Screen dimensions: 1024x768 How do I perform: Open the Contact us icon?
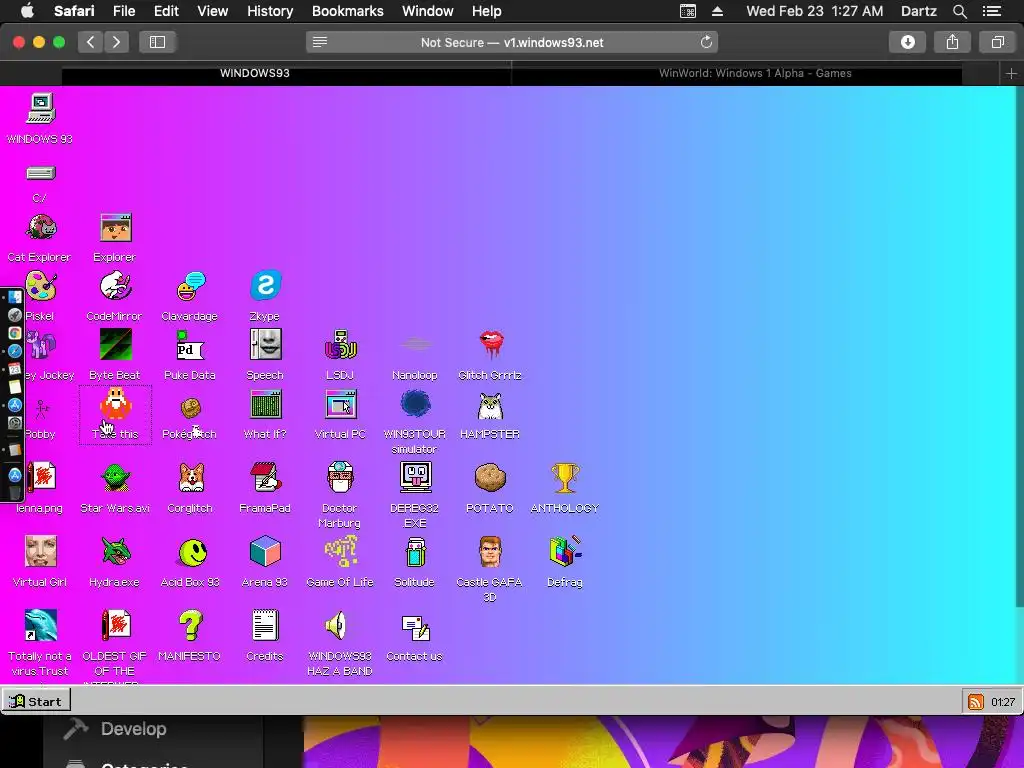coord(415,628)
